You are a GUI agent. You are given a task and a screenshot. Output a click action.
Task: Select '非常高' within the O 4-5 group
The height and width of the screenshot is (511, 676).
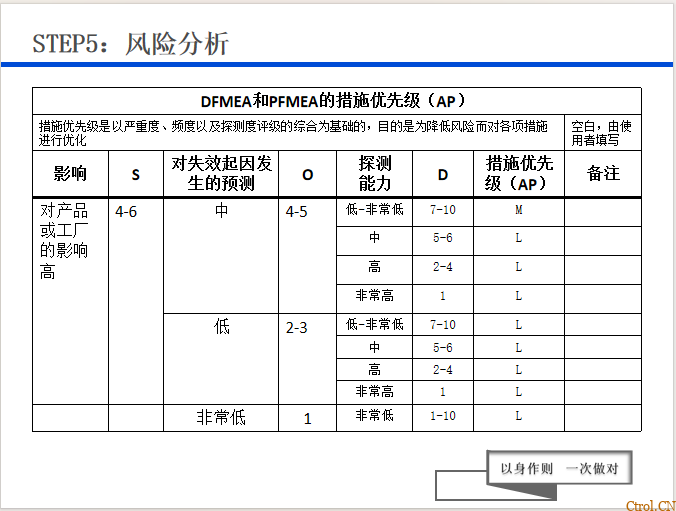(375, 295)
